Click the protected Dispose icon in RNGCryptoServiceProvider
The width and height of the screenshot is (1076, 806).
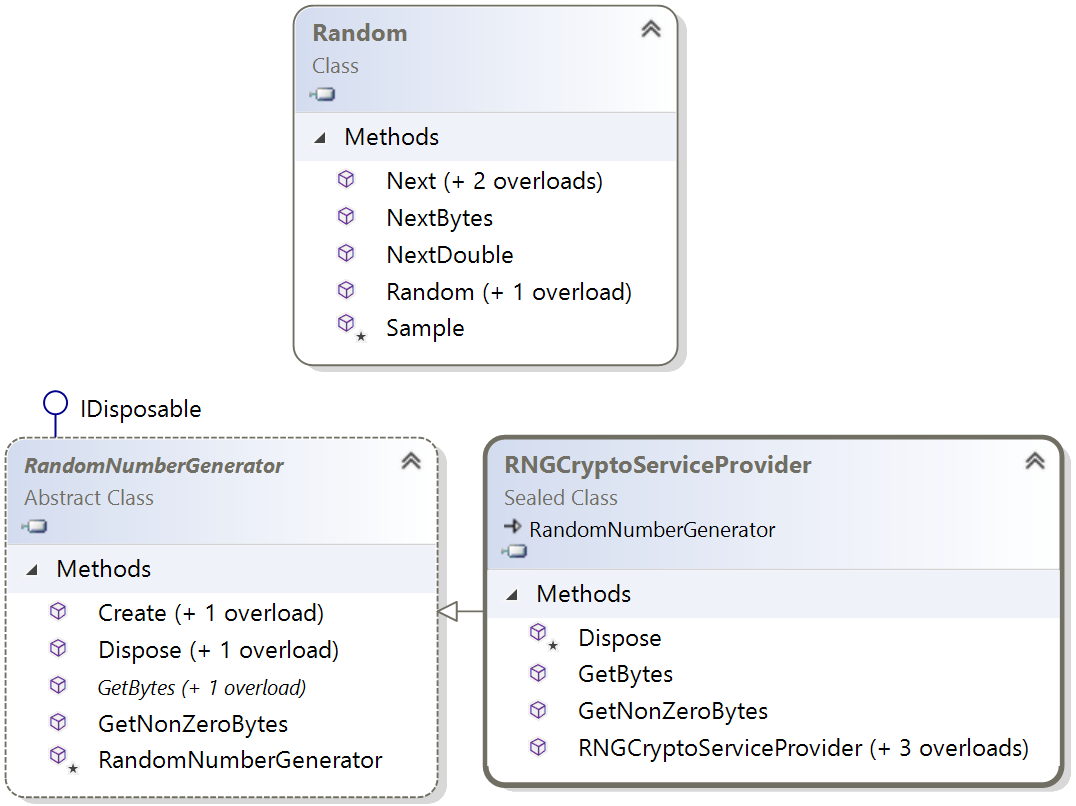click(x=543, y=637)
